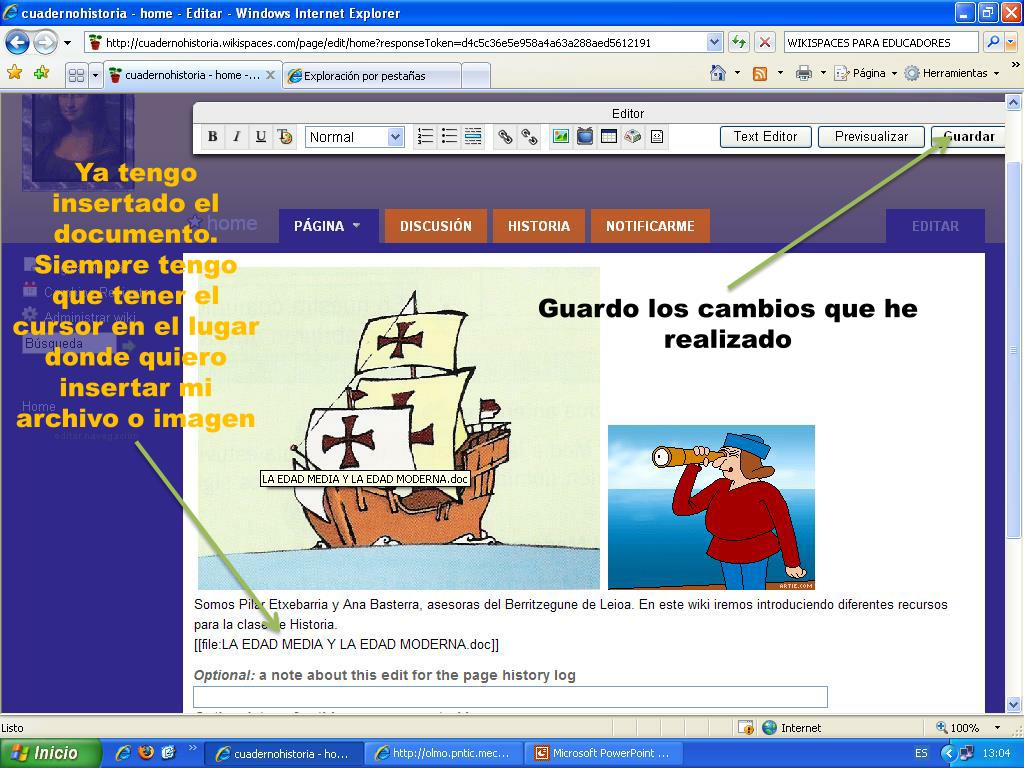Open the Windows Inicio start button

[50, 753]
